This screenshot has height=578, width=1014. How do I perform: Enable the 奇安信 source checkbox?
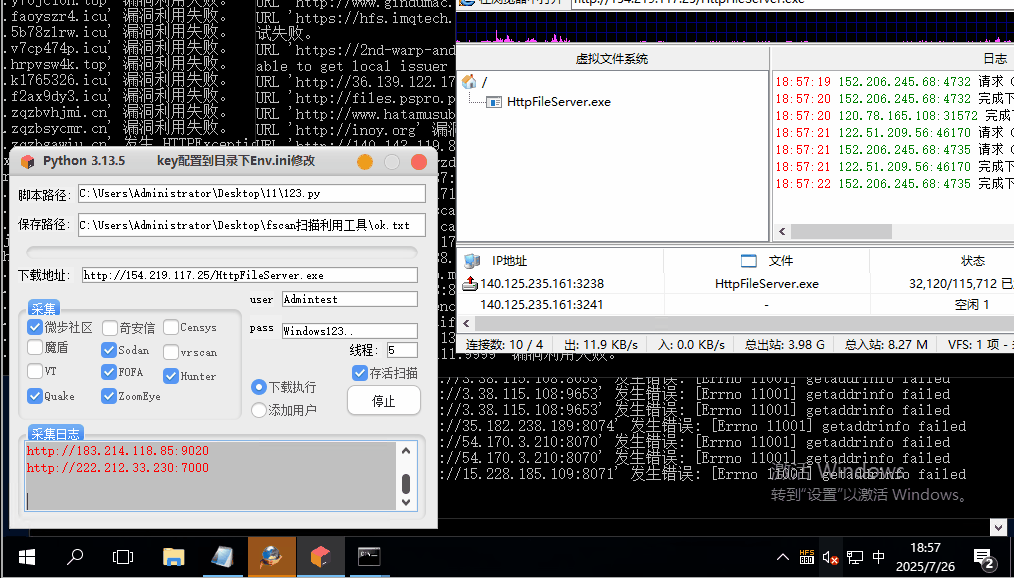pyautogui.click(x=109, y=328)
